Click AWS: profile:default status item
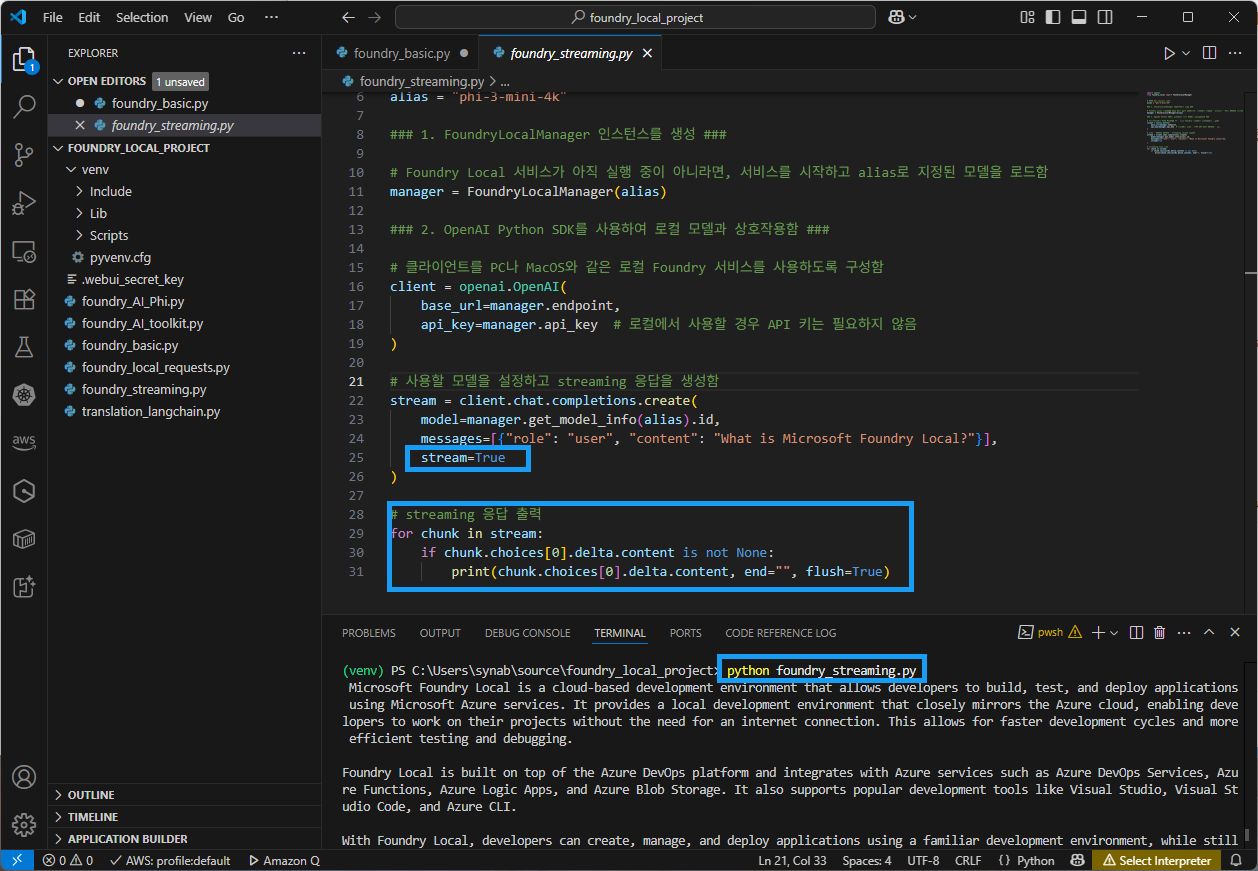1258x871 pixels. (x=169, y=860)
